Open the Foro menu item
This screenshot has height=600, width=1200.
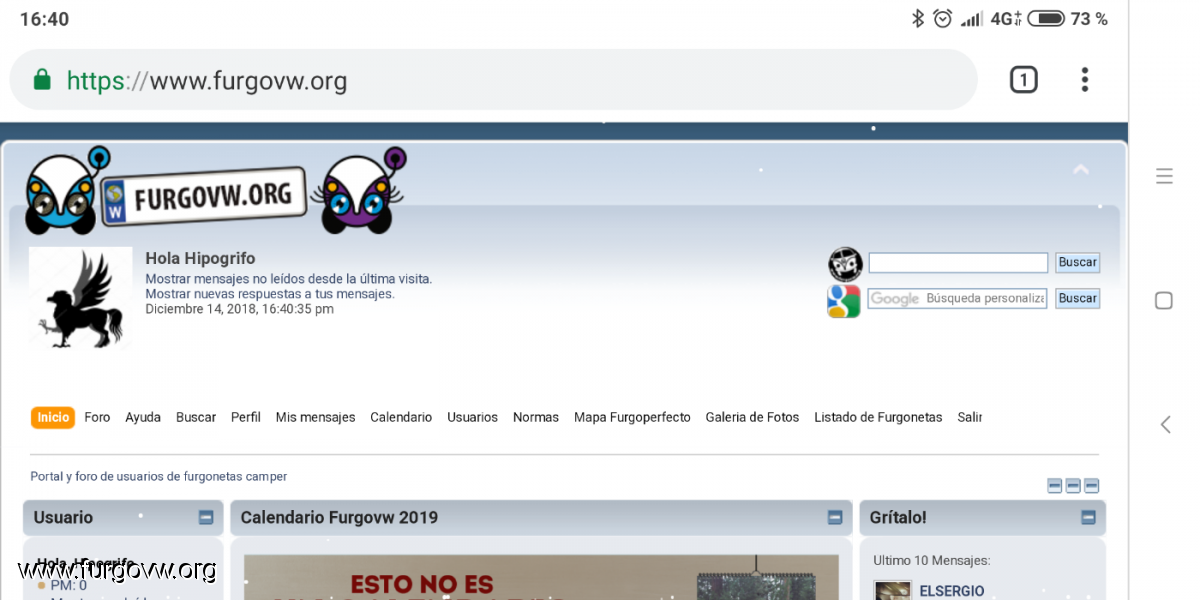[97, 417]
